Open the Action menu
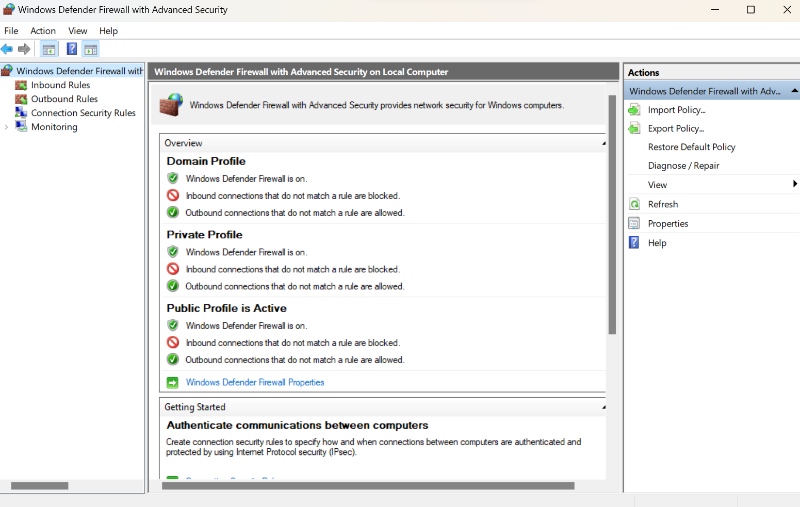The image size is (800, 507). 43,31
